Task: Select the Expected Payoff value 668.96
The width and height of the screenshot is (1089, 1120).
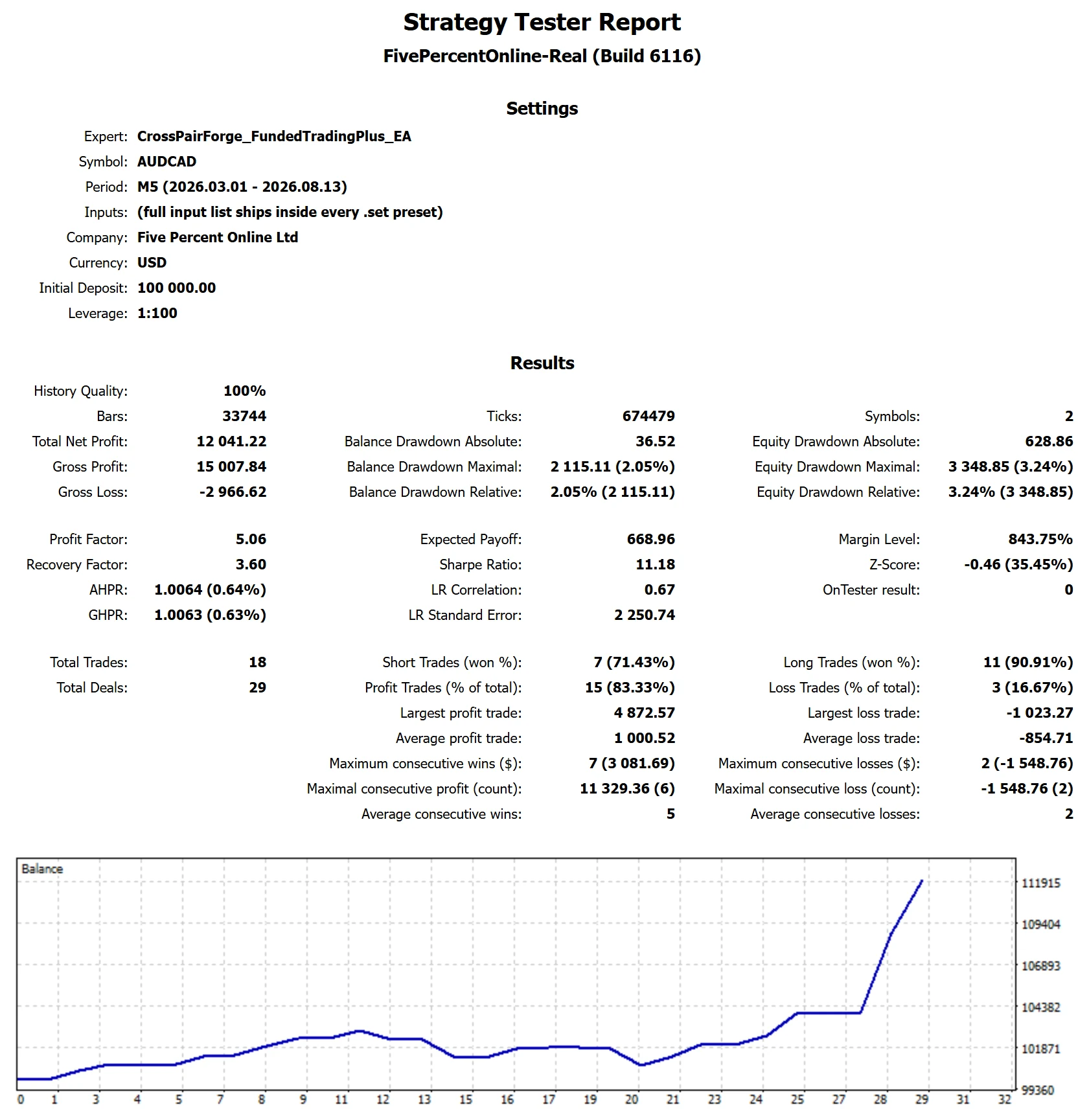Action: click(650, 540)
